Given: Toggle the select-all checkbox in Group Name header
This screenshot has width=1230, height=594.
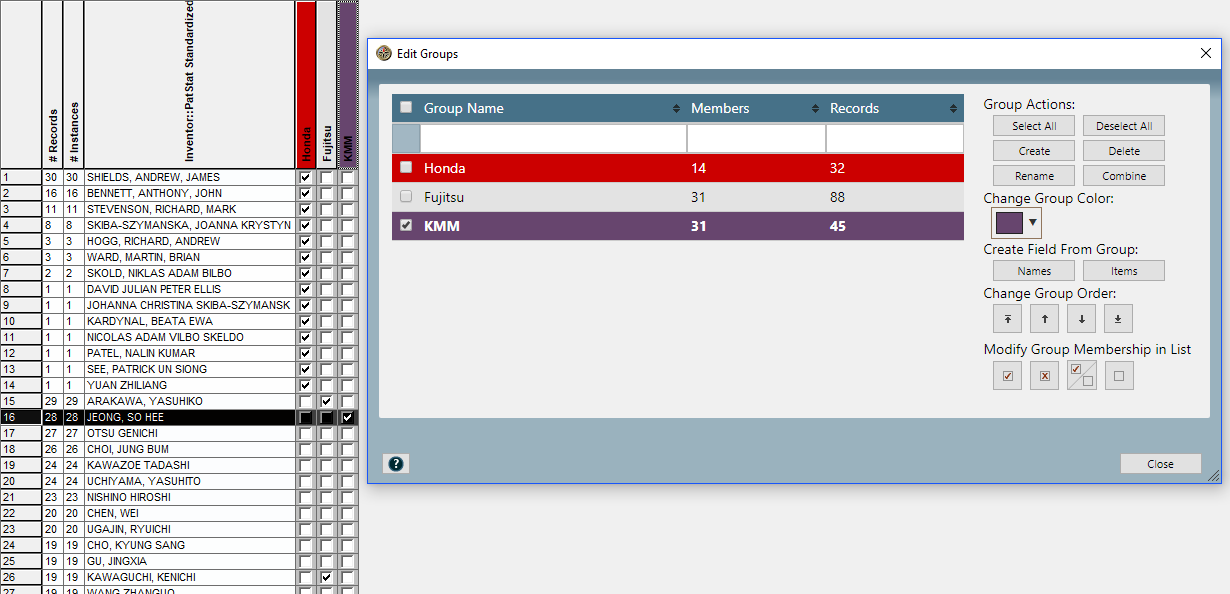Looking at the screenshot, I should pos(406,108).
